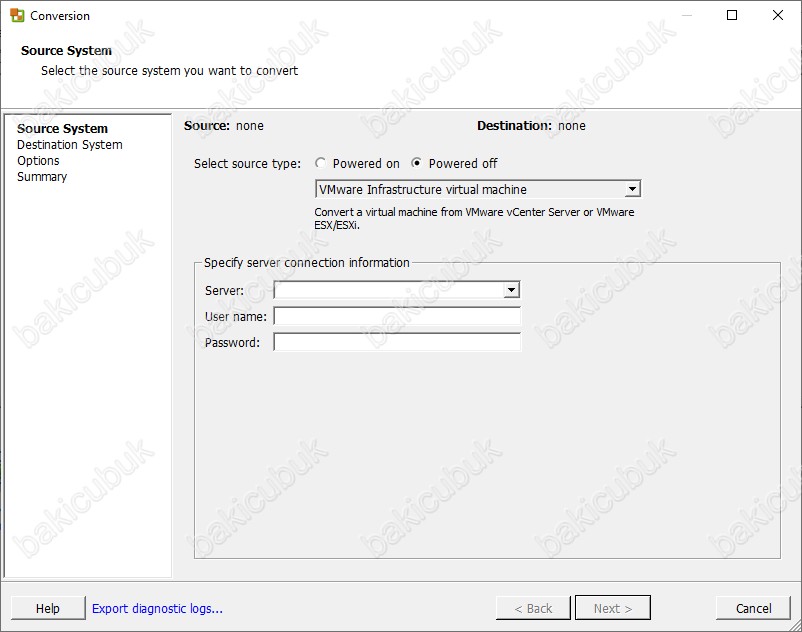
Task: Maximize the Conversion window
Action: pos(732,15)
